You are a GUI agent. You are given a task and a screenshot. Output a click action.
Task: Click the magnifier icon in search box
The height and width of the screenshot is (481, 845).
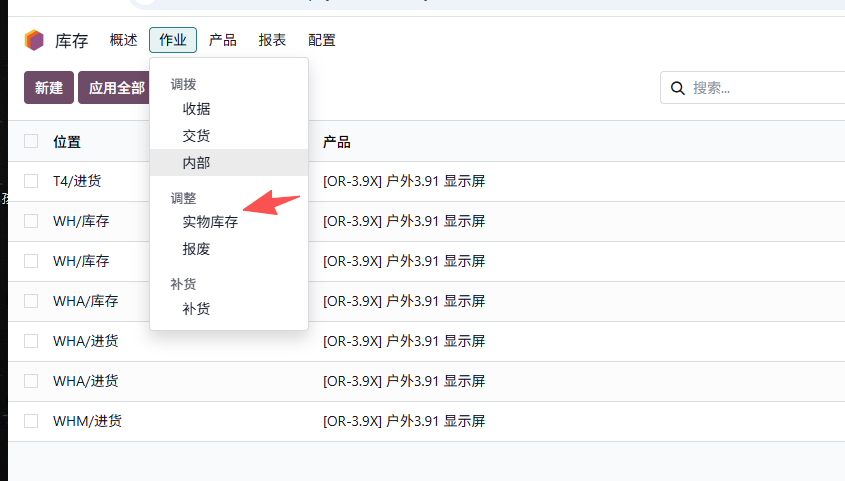[678, 88]
